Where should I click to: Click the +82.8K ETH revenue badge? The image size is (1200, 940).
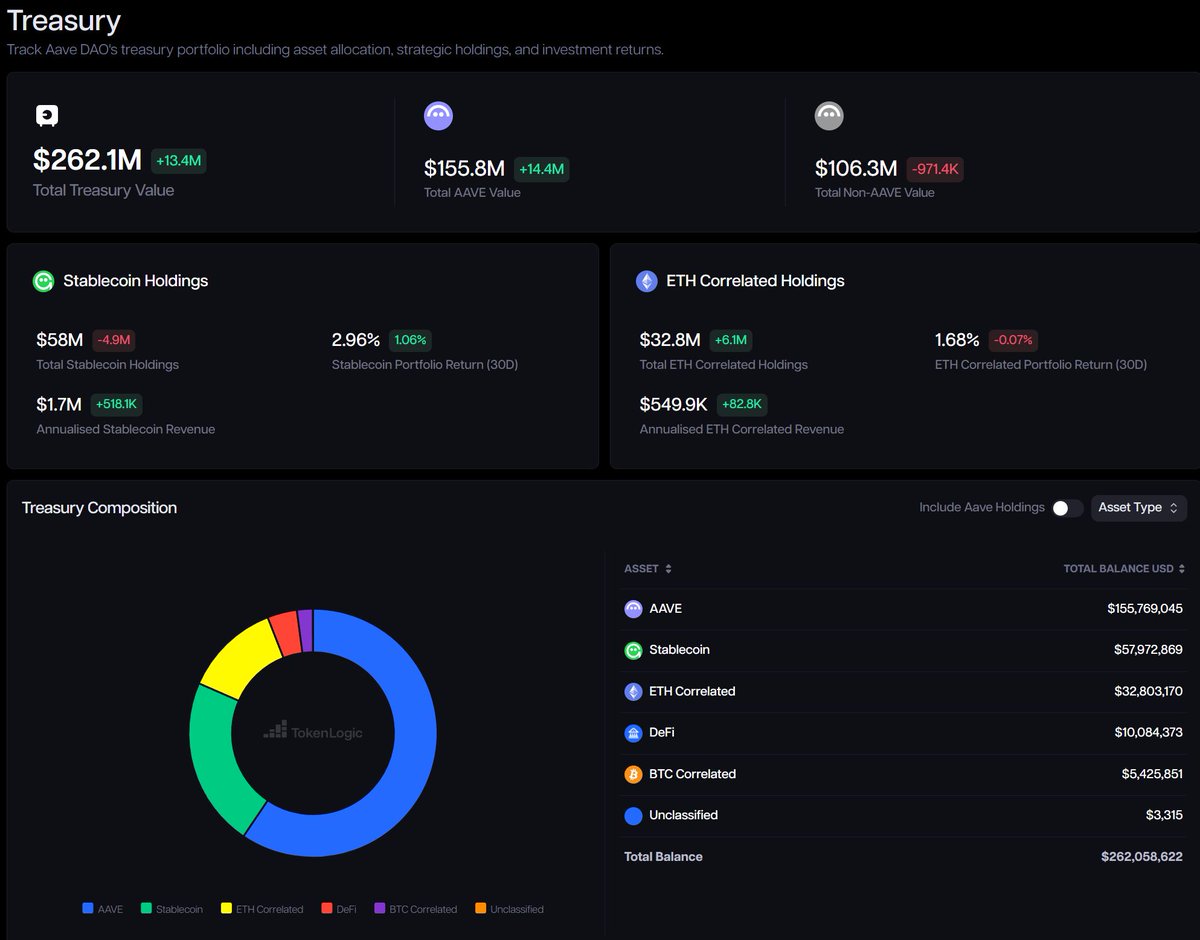coord(742,404)
